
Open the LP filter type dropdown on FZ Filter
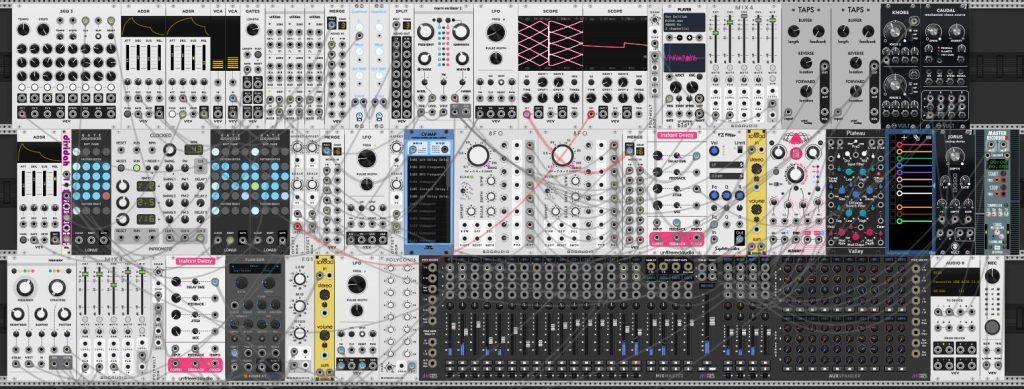[726, 166]
